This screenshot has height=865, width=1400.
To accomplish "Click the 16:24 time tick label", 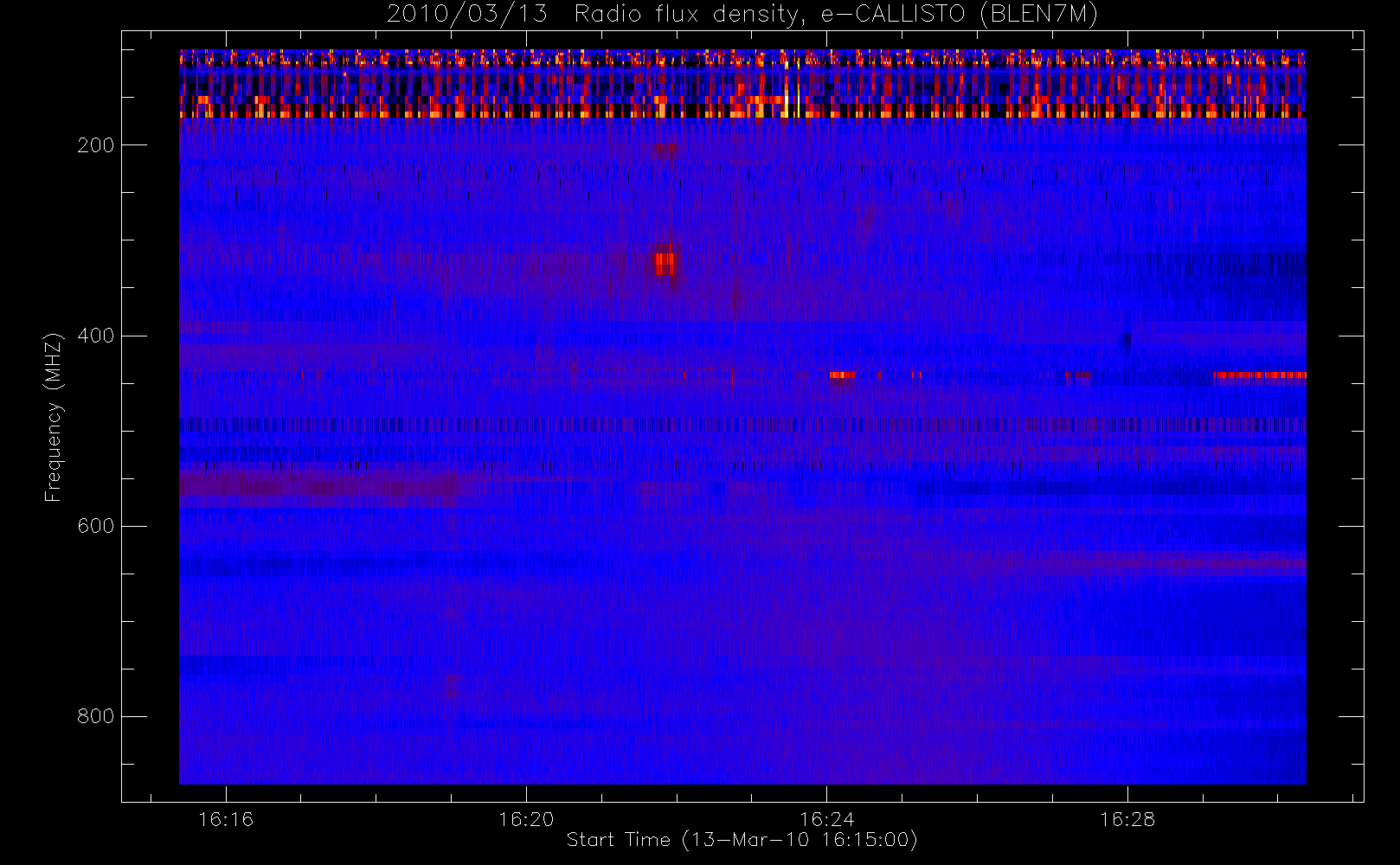I will [826, 819].
